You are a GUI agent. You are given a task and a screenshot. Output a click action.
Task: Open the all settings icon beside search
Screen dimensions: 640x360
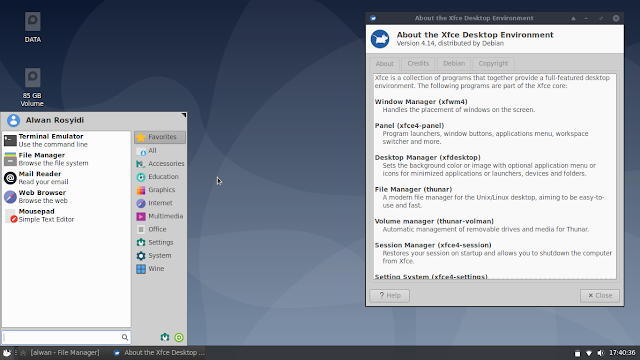165,337
